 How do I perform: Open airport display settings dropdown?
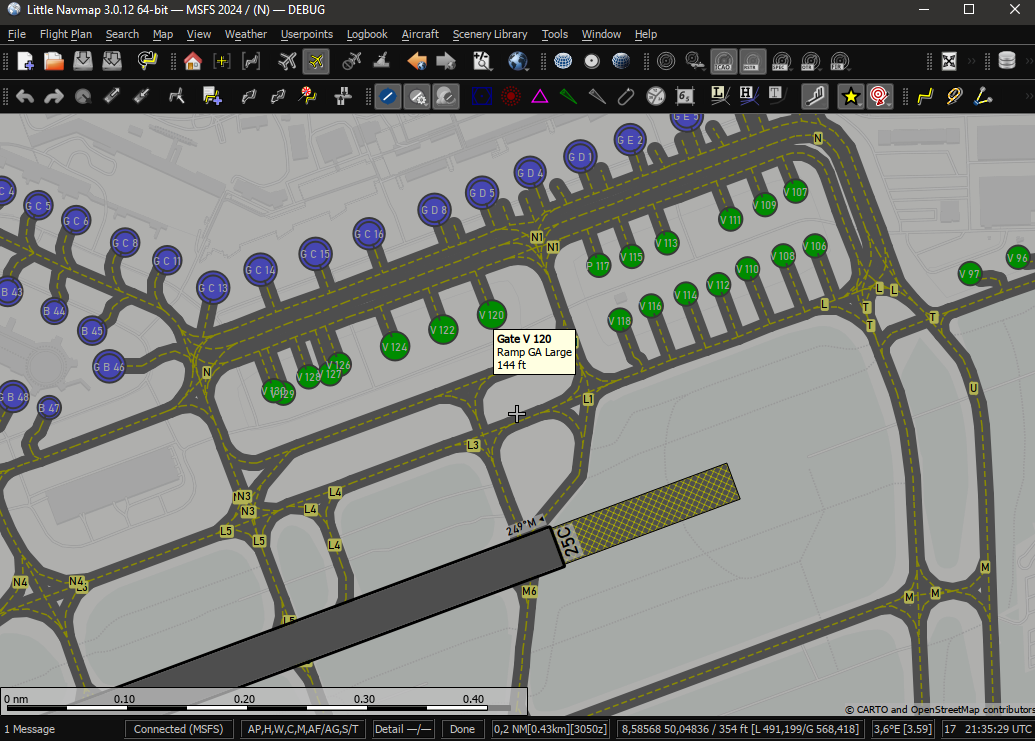coord(417,96)
